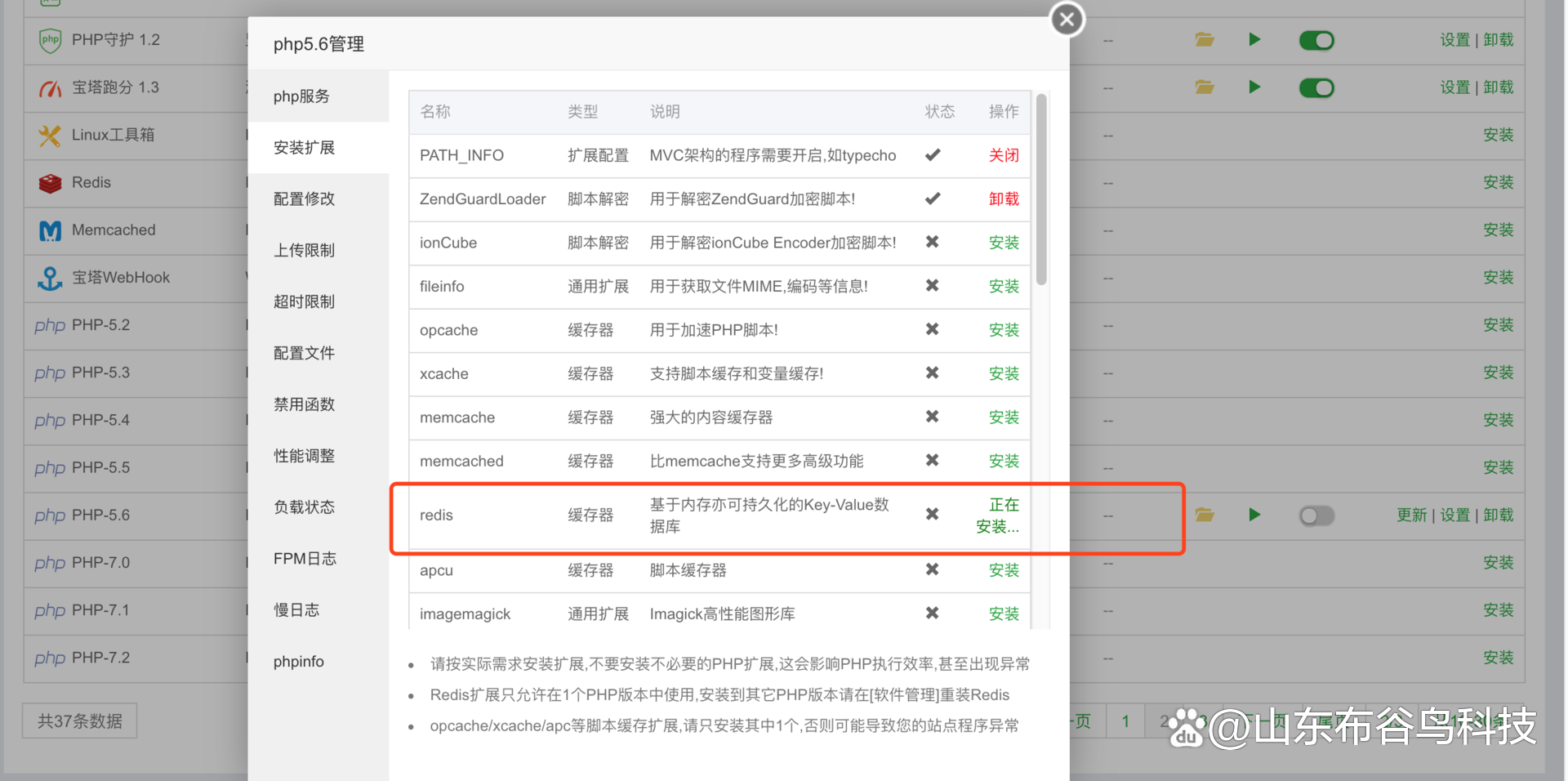The height and width of the screenshot is (781, 1568).
Task: Click 关闭 for PATH_INFO extension
Action: pyautogui.click(x=1004, y=155)
